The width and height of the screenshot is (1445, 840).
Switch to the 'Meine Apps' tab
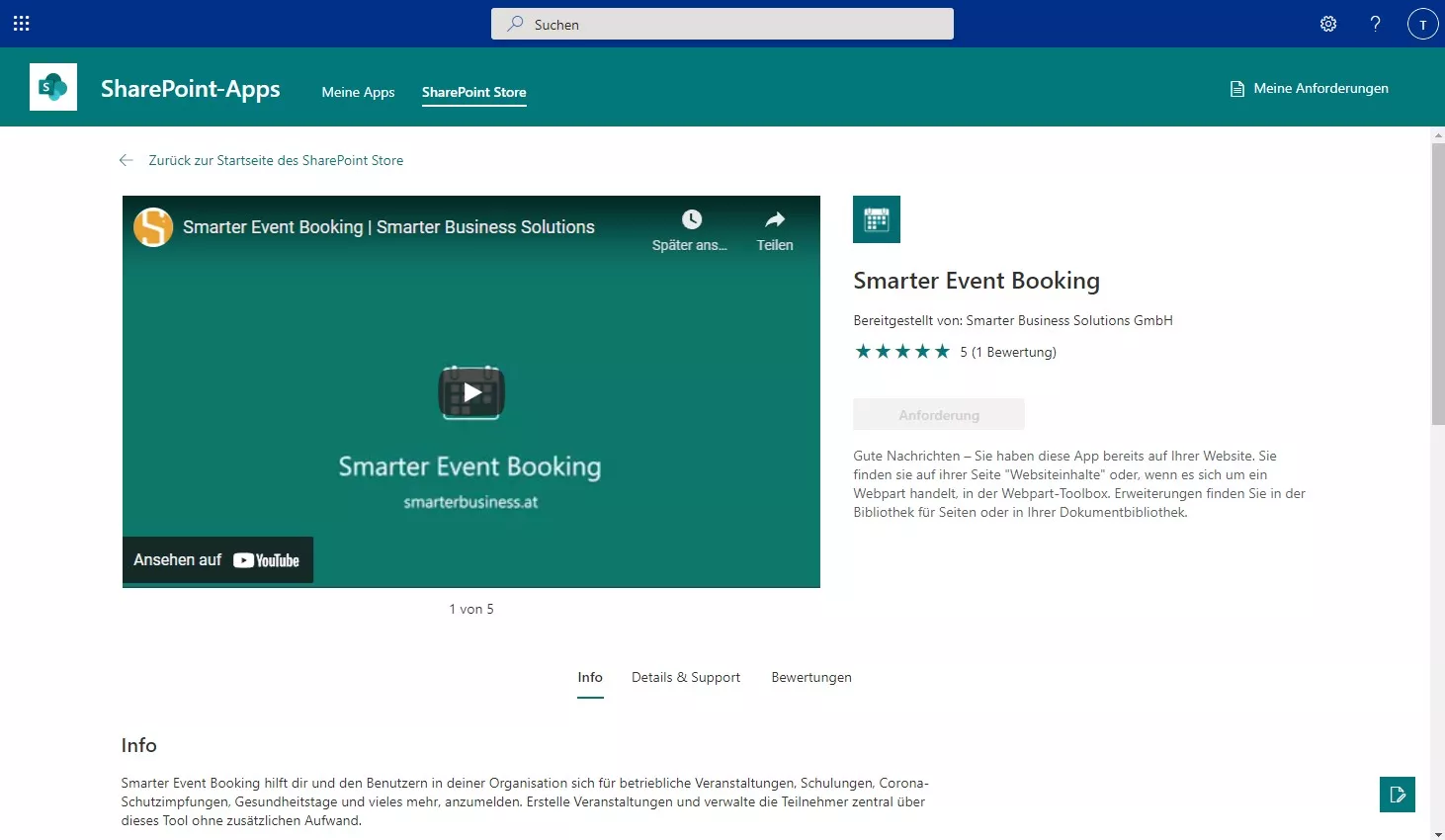point(358,91)
